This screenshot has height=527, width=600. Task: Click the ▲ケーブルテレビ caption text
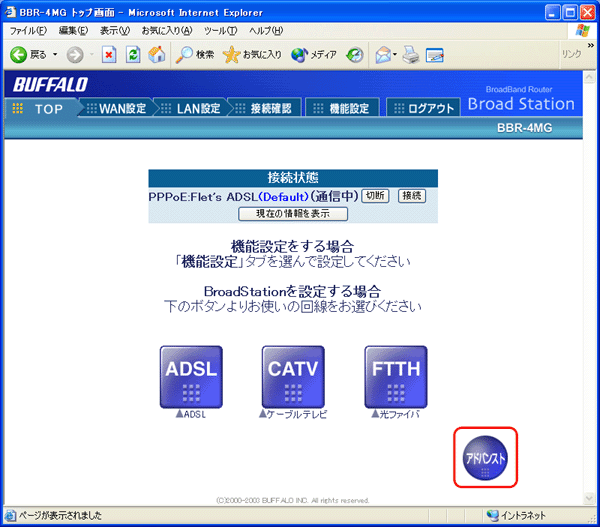pyautogui.click(x=293, y=414)
